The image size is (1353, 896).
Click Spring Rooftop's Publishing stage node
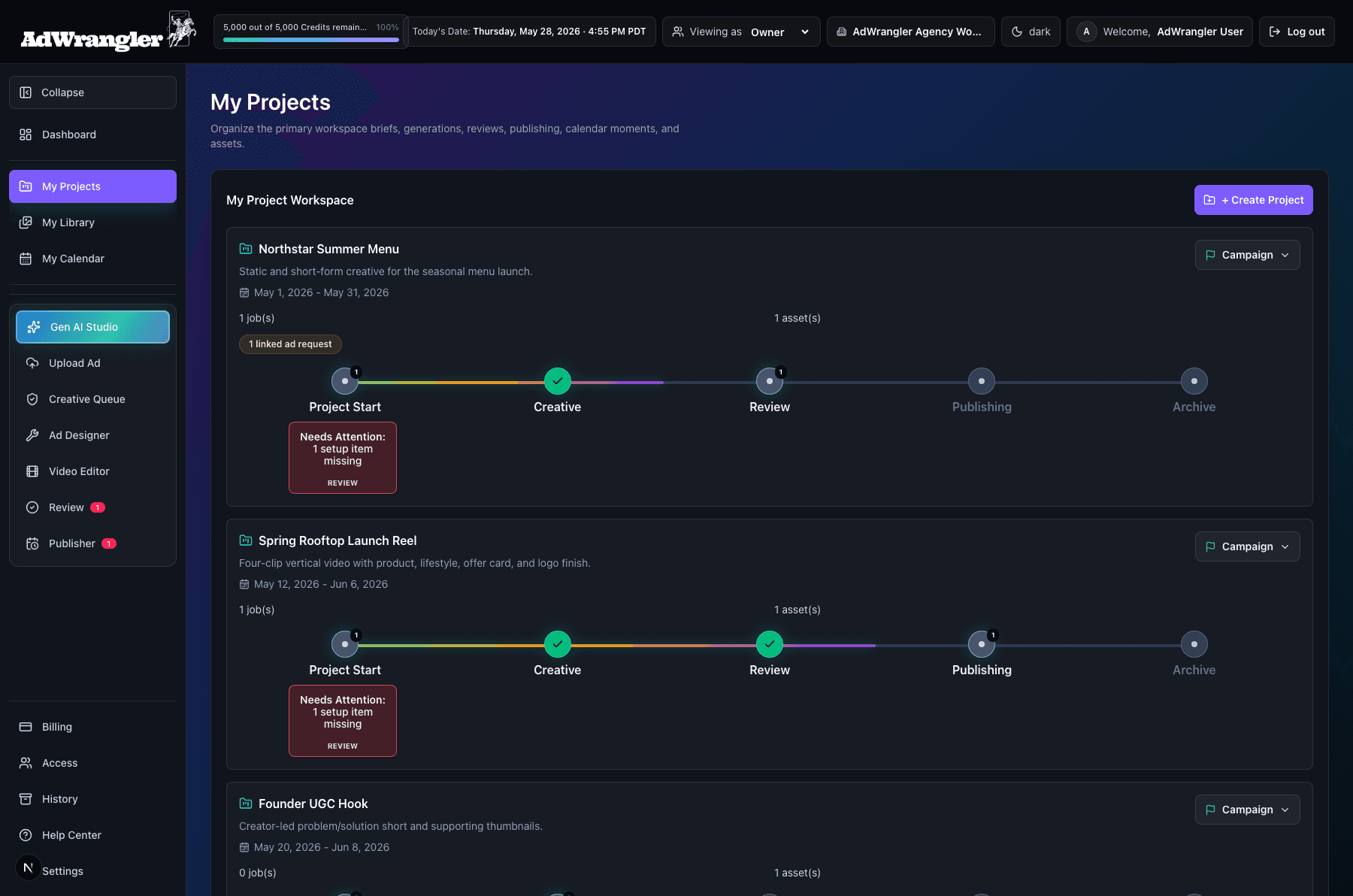(x=982, y=644)
